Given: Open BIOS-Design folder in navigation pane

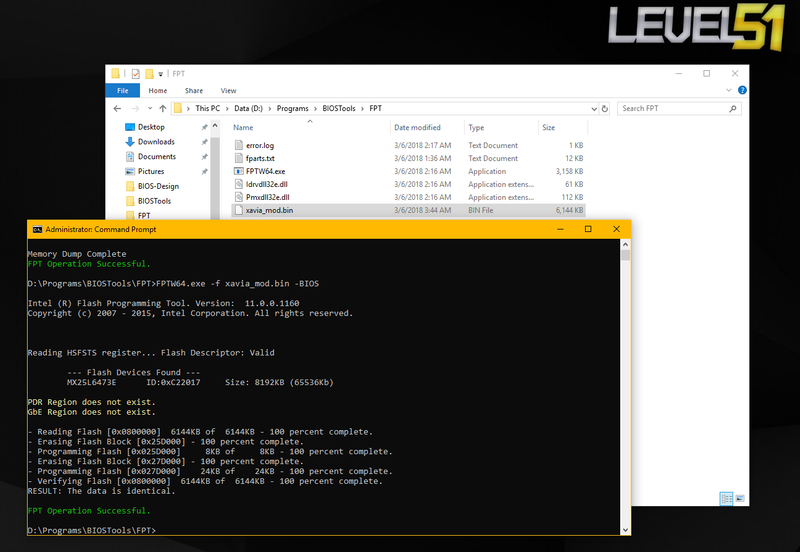Looking at the screenshot, I should point(158,186).
